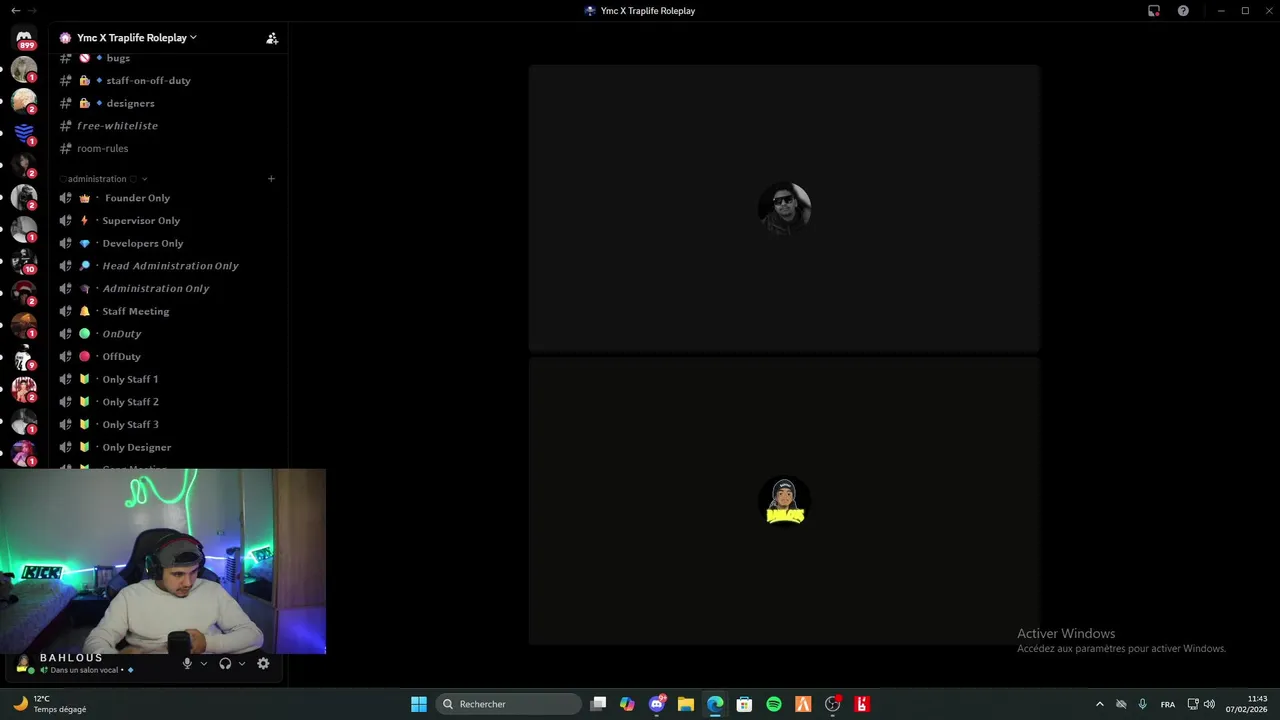Open the Ymc X Traplife Roleplay server menu
Image resolution: width=1280 pixels, height=720 pixels.
pos(136,38)
